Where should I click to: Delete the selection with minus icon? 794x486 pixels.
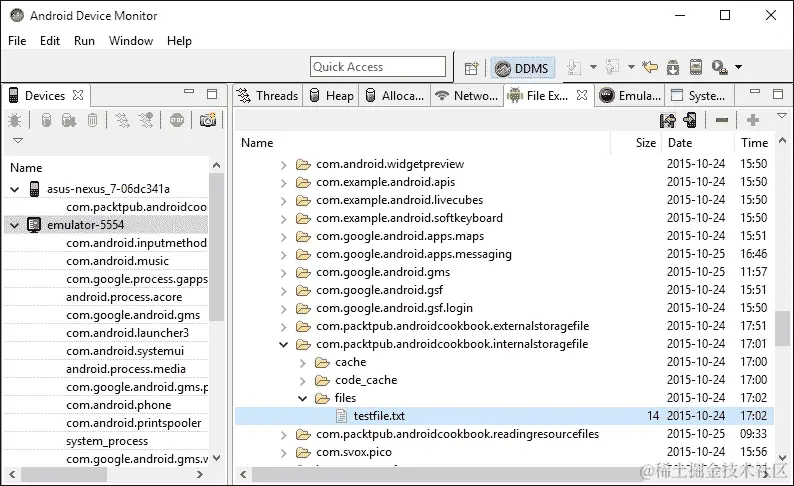(722, 120)
